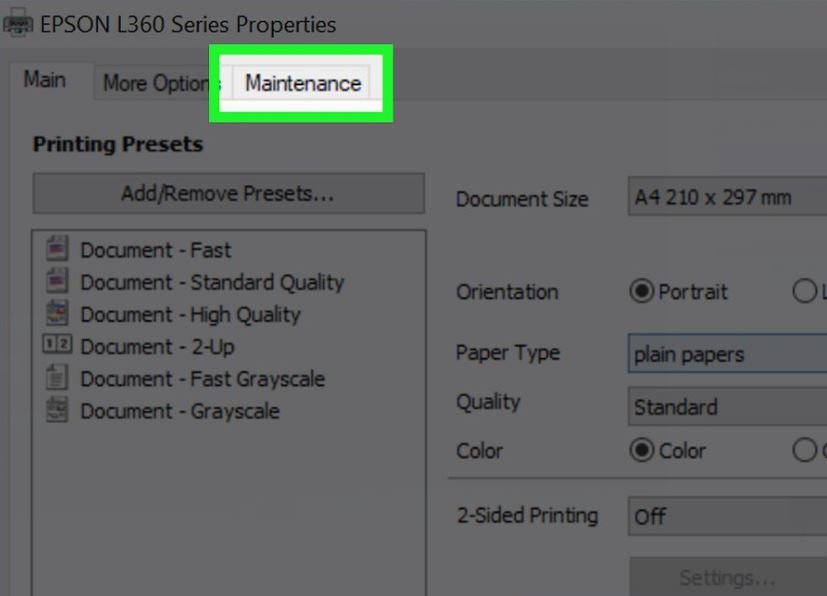Click the "Document Size" label
Image resolution: width=827 pixels, height=596 pixels.
tap(522, 199)
